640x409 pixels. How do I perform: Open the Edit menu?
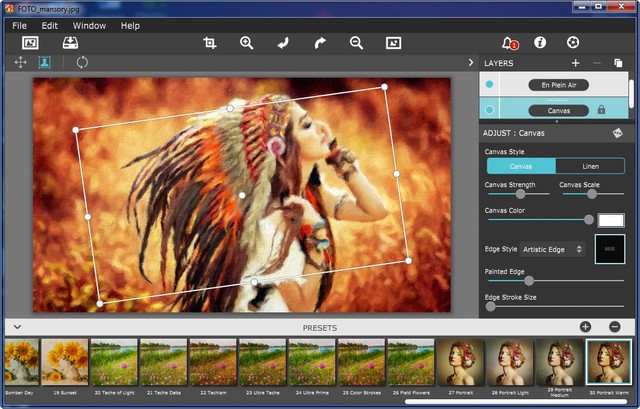point(50,25)
